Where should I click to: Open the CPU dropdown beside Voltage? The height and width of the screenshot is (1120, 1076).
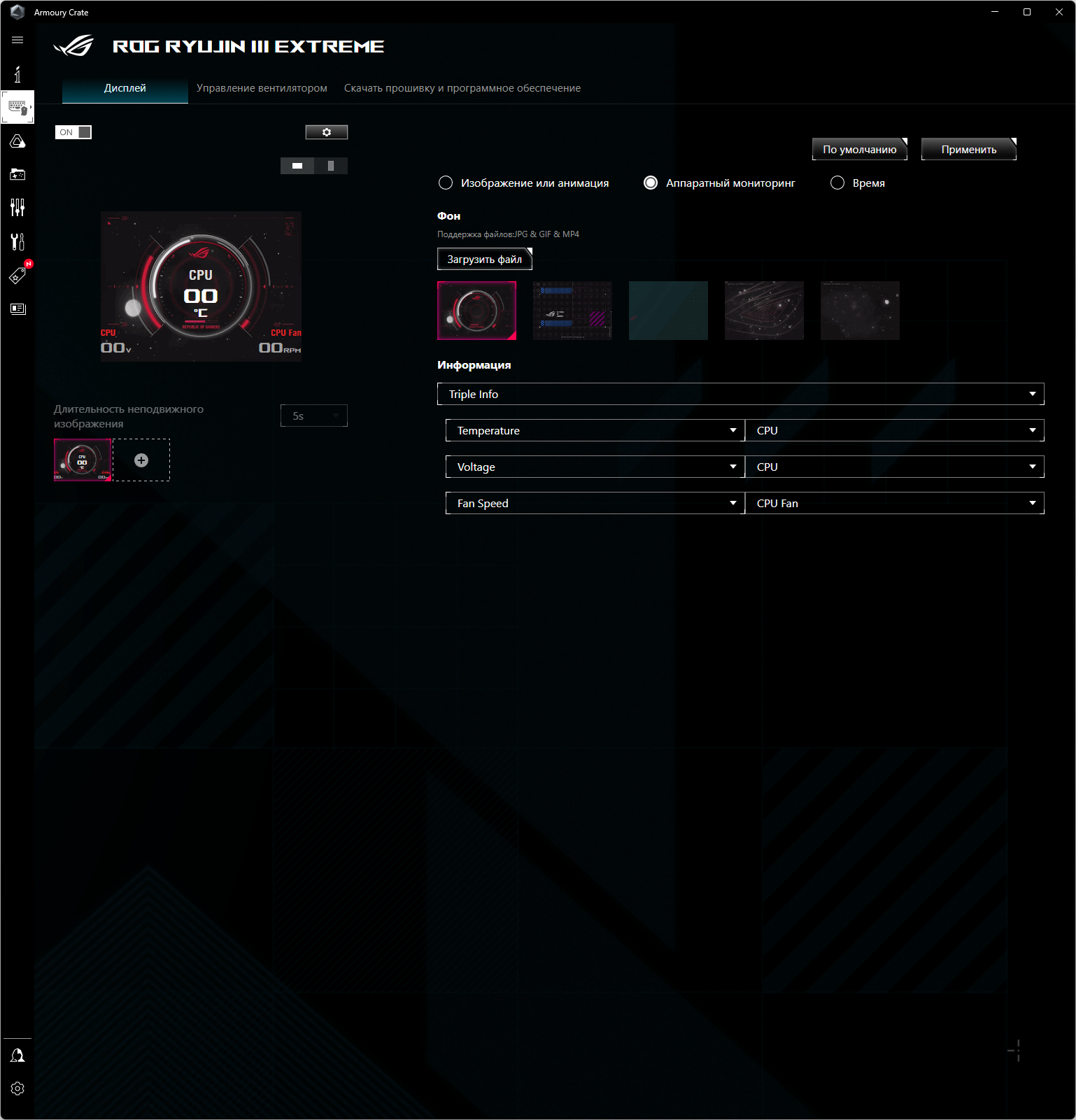895,467
